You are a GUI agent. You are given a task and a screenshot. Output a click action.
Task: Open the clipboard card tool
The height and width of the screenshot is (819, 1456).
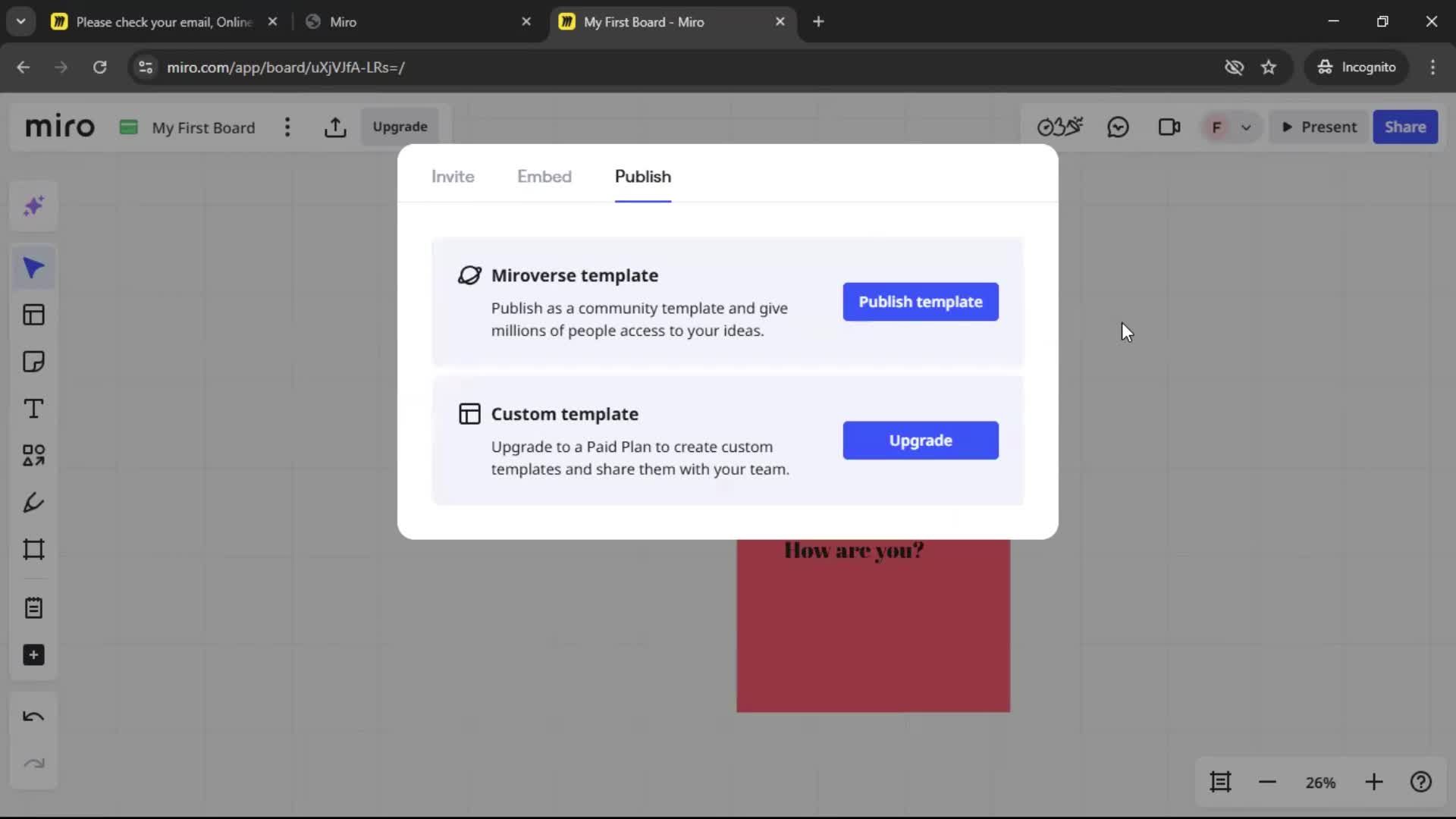[33, 608]
